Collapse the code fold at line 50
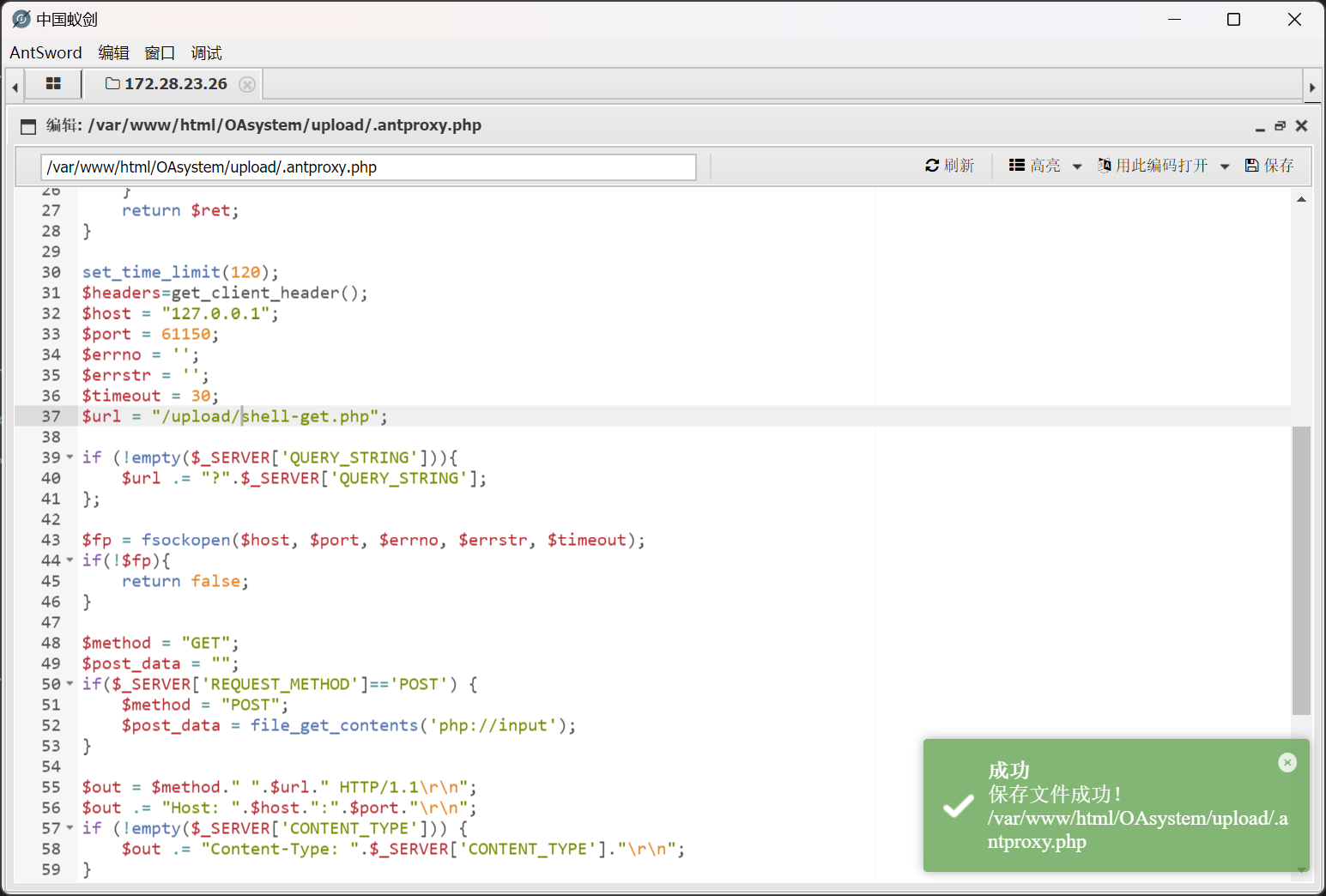Image resolution: width=1326 pixels, height=896 pixels. pyautogui.click(x=70, y=684)
